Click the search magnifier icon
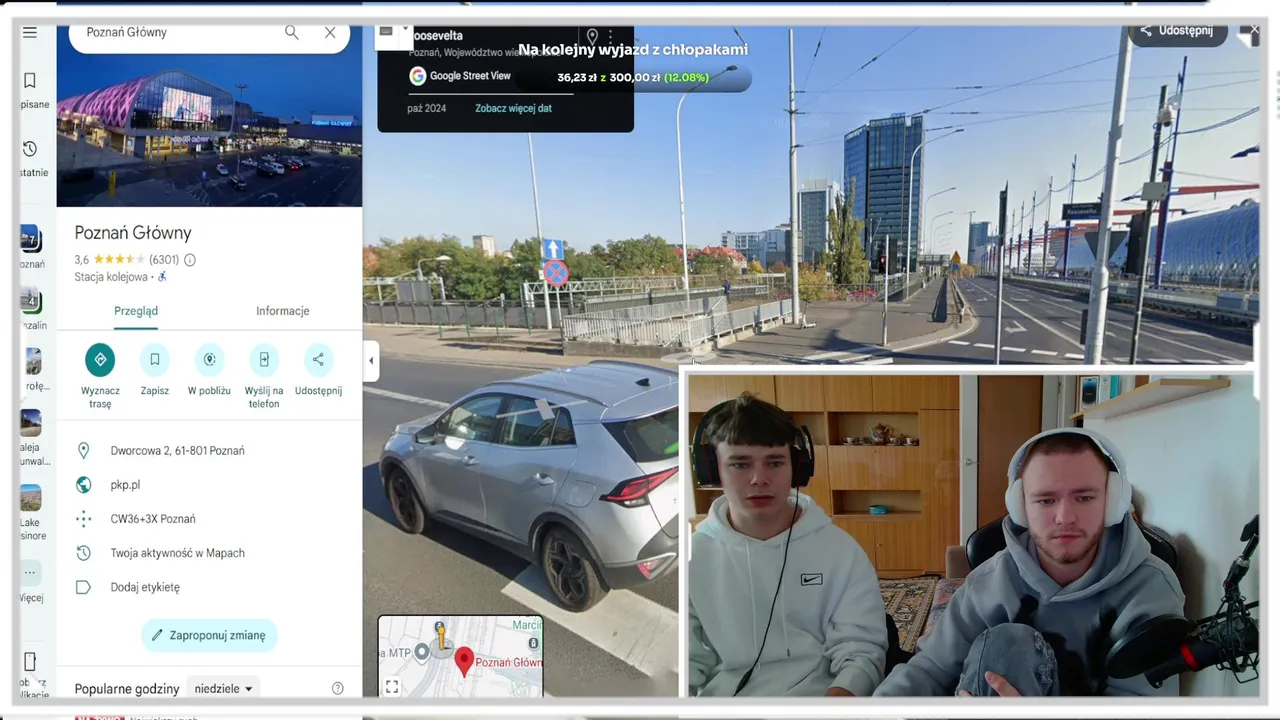The width and height of the screenshot is (1280, 720). 292,33
